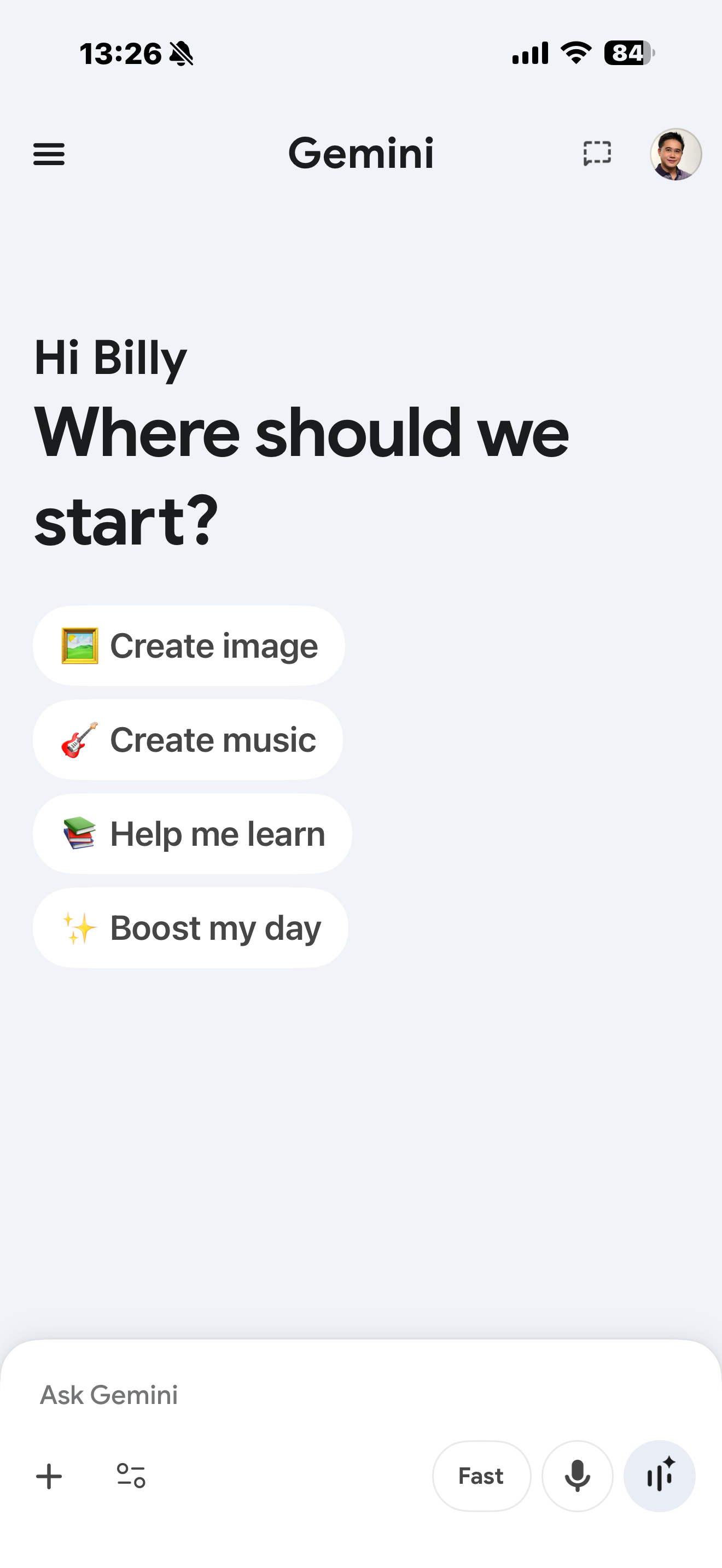Choose the Help me learn suggestion
The width and height of the screenshot is (722, 1568).
point(193,834)
